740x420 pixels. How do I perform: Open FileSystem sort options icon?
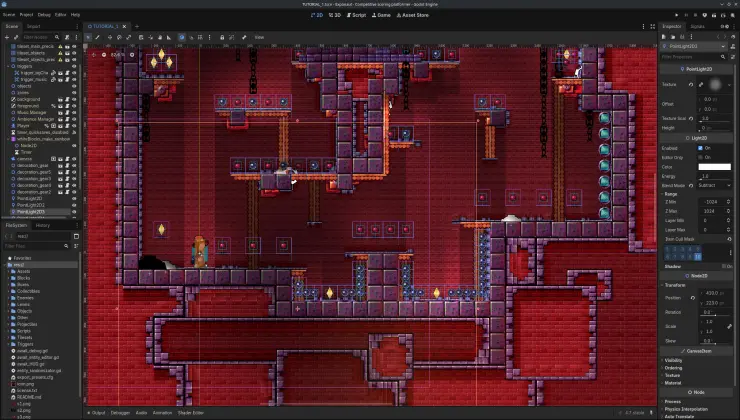[x=76, y=246]
